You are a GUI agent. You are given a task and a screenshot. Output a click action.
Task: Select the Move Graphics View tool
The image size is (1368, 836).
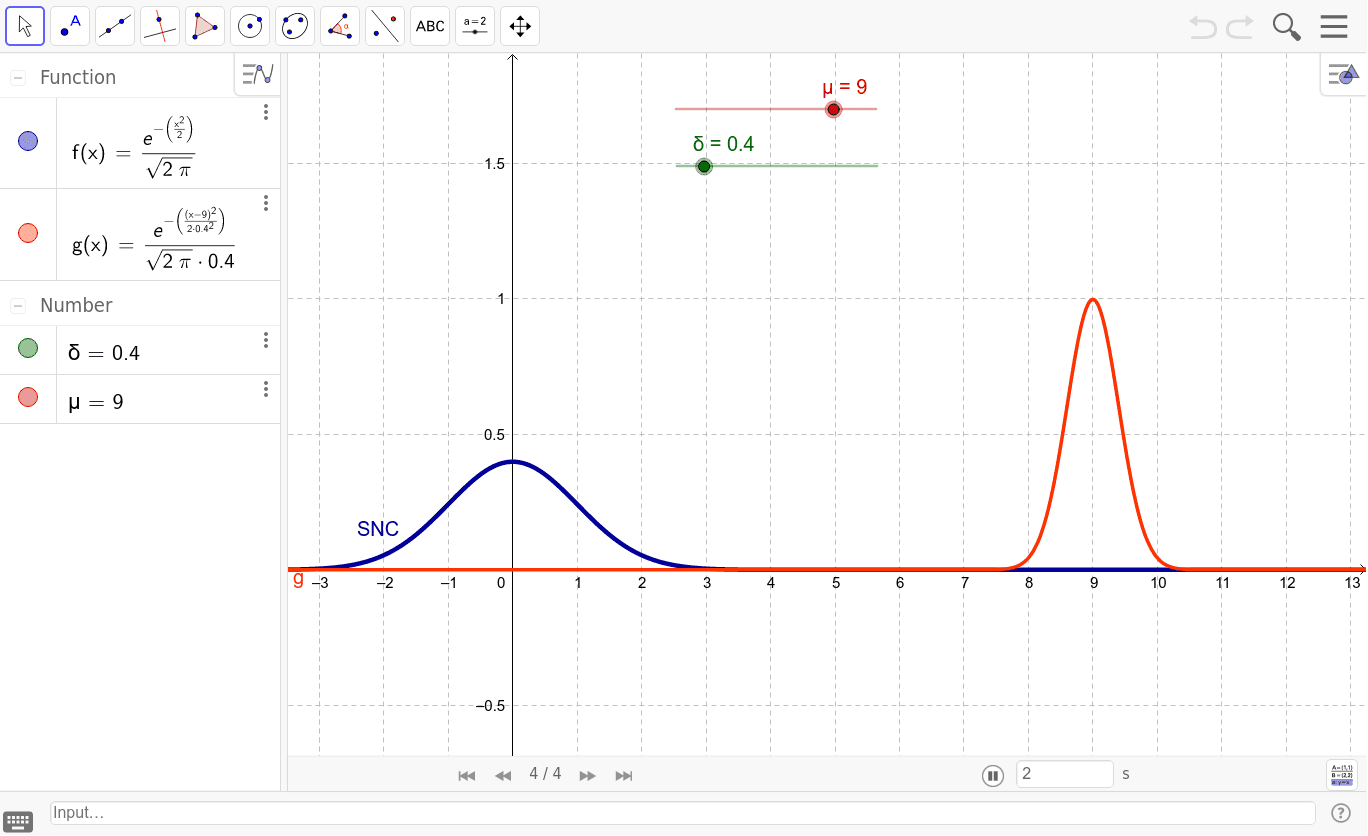tap(520, 26)
